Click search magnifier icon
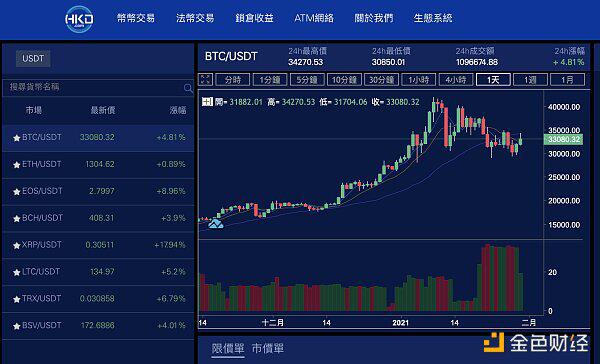Image resolution: width=600 pixels, height=364 pixels. 188,88
